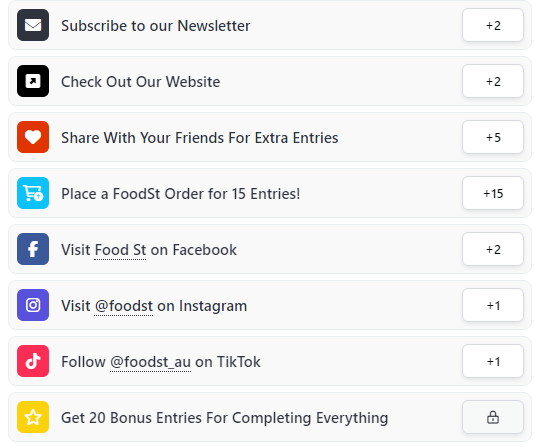The image size is (540, 448).
Task: Click the yellow star bonus icon
Action: coord(33,417)
